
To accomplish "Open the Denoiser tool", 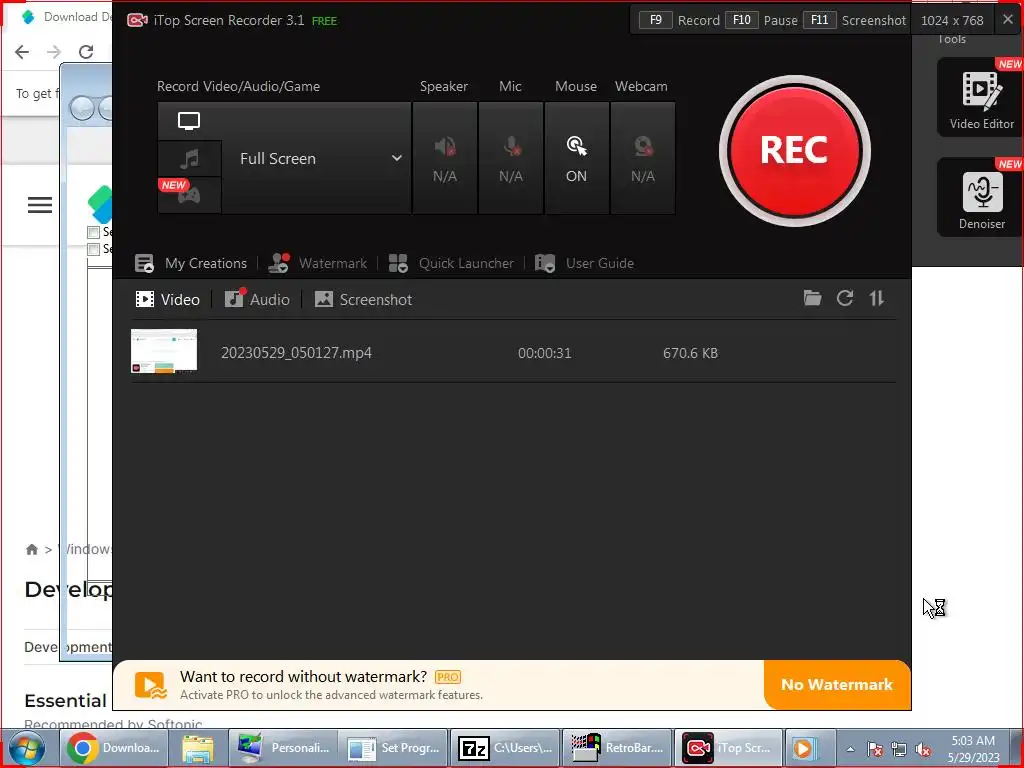I will [x=982, y=197].
